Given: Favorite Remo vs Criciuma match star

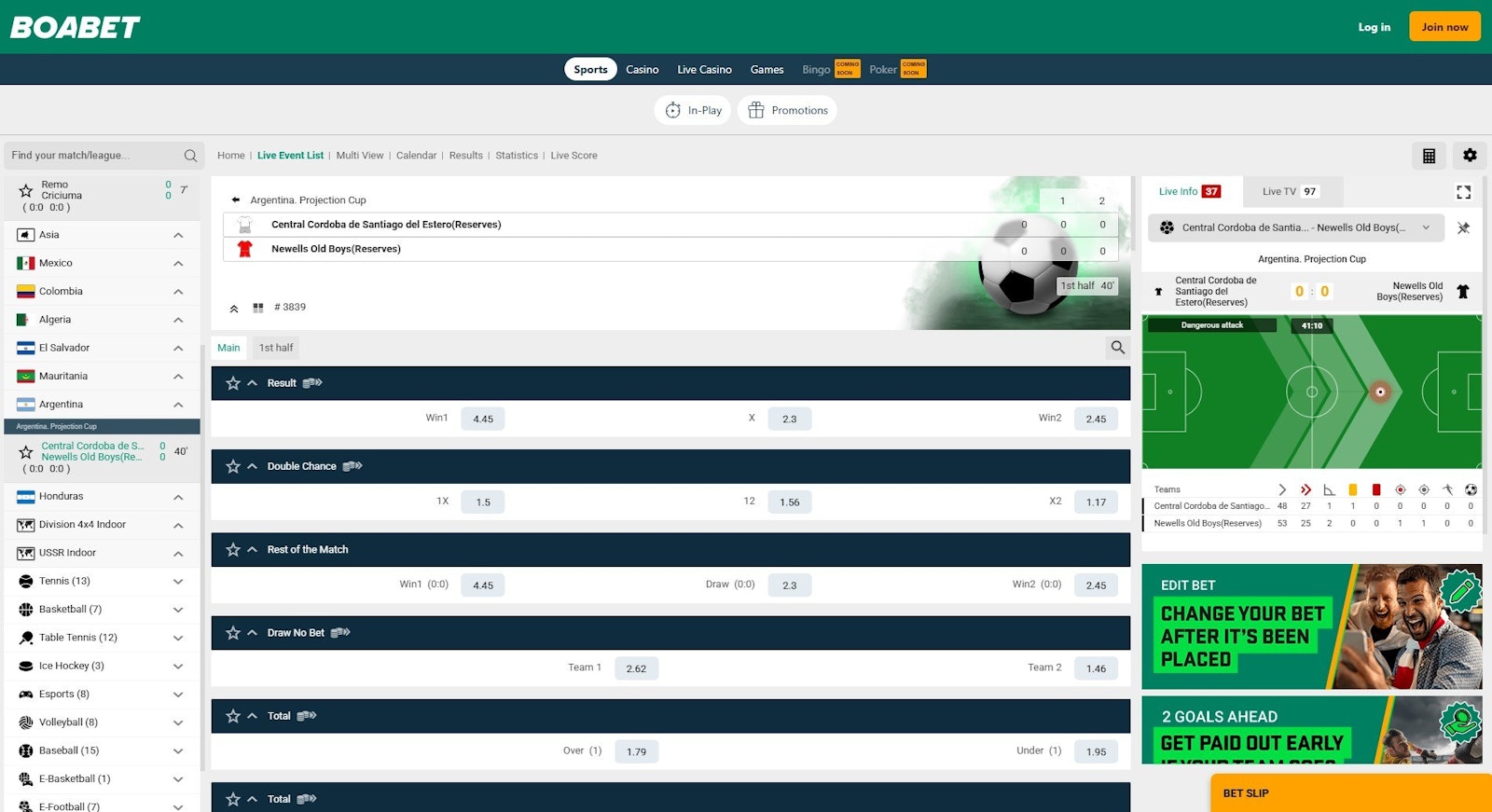Looking at the screenshot, I should point(26,190).
